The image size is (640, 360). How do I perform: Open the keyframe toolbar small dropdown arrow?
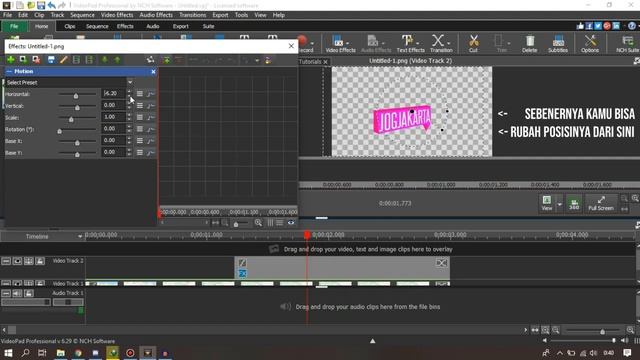click(x=257, y=60)
